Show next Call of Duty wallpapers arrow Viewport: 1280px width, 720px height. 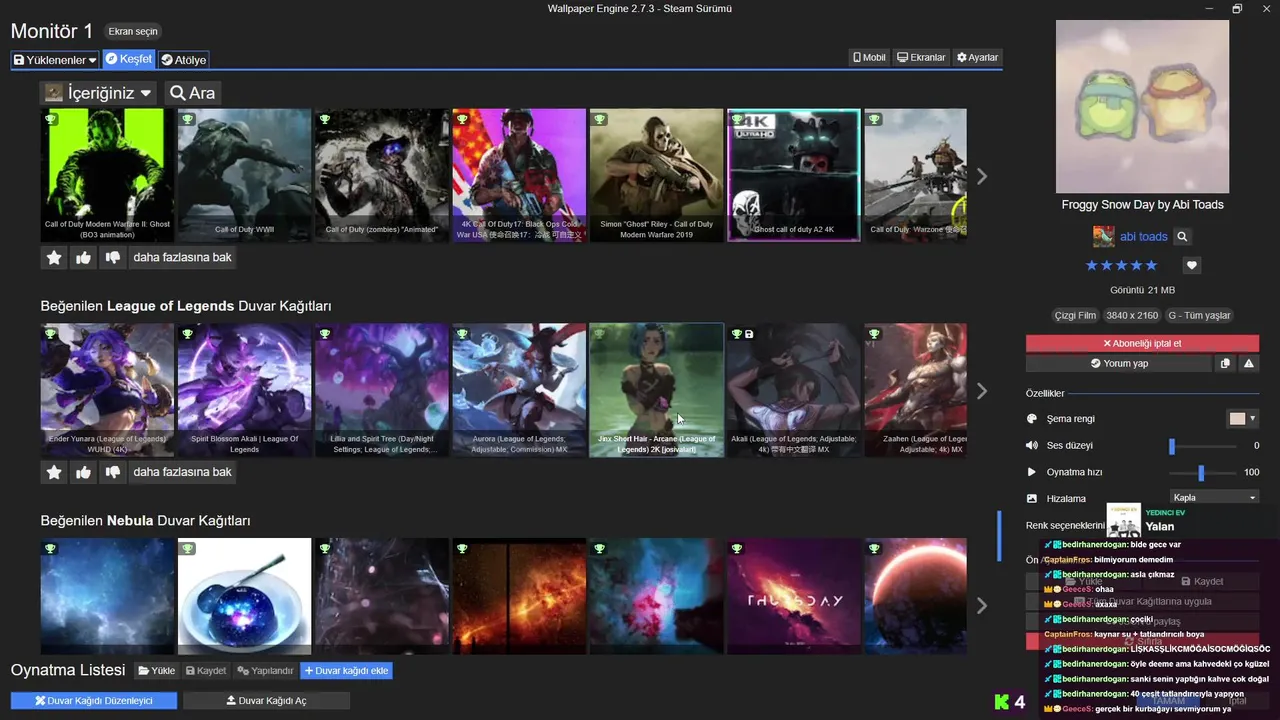click(982, 176)
